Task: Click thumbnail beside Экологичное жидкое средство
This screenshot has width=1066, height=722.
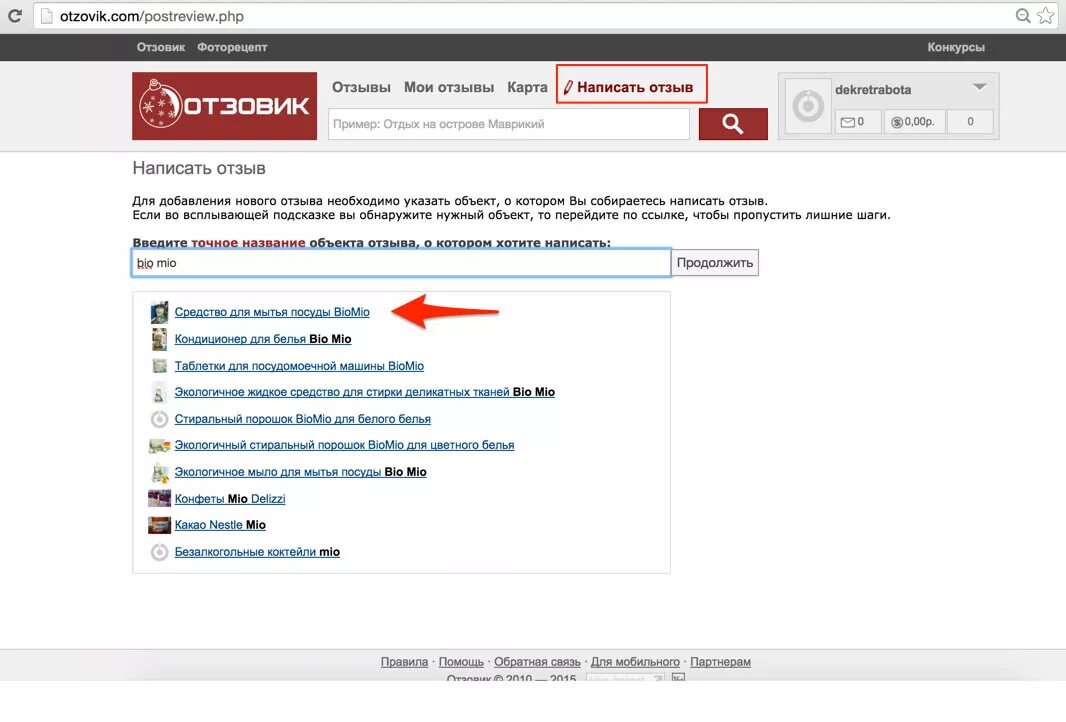Action: coord(159,392)
